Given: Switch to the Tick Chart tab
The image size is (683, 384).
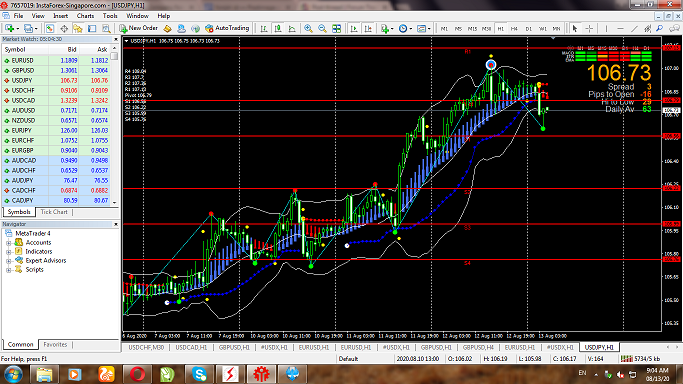Looking at the screenshot, I should pyautogui.click(x=54, y=212).
